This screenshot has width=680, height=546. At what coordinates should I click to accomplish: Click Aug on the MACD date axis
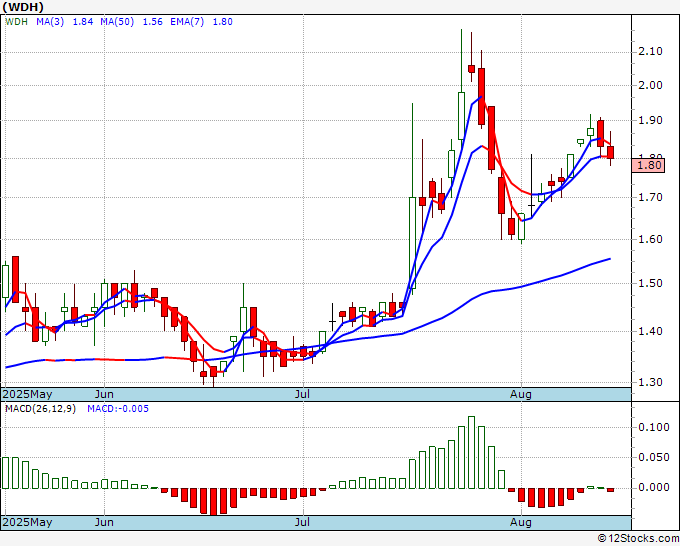click(520, 522)
